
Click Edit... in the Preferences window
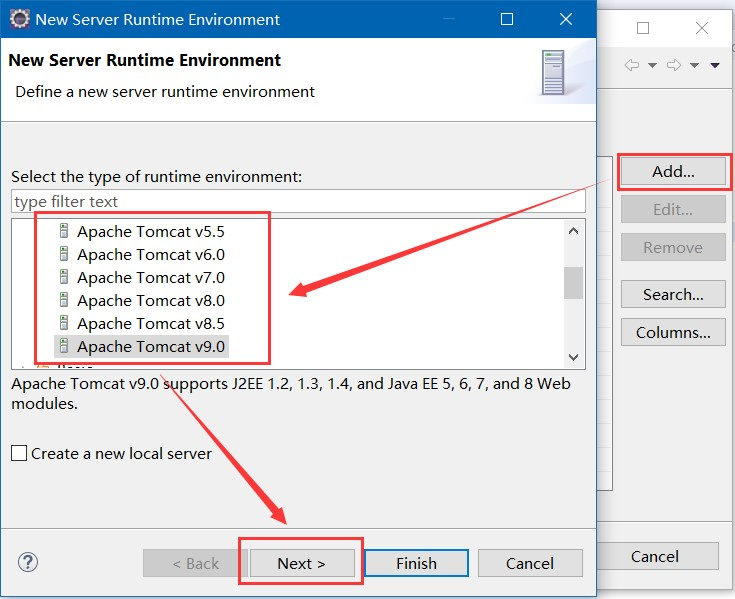(x=673, y=209)
